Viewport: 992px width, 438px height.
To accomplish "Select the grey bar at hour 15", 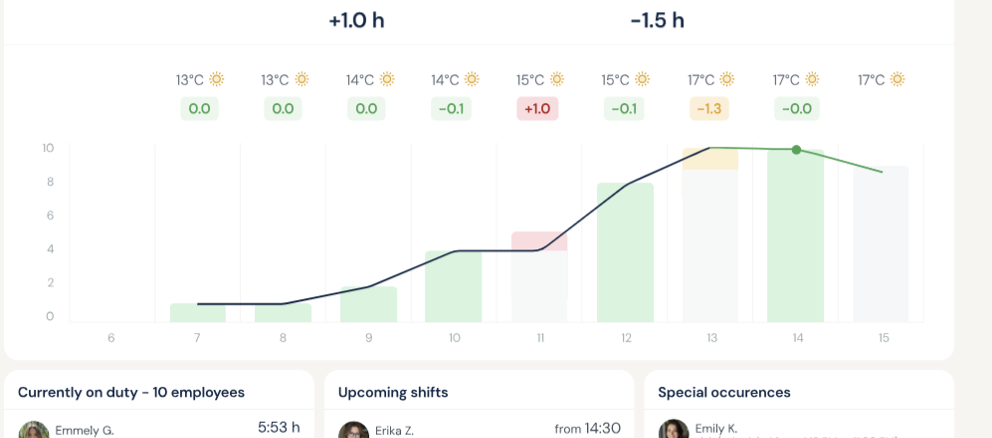I will coord(881,244).
